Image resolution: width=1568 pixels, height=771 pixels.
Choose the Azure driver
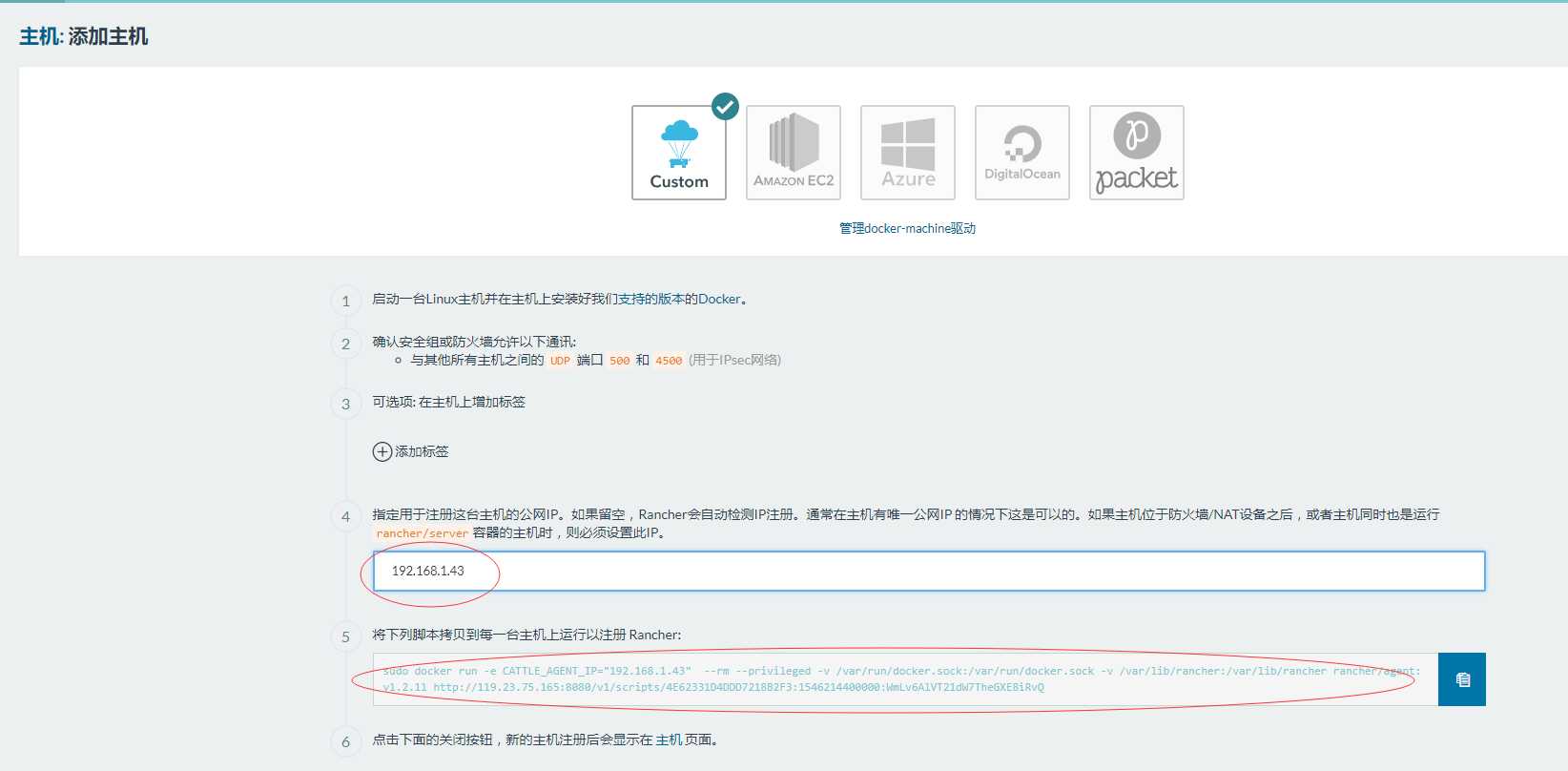pos(908,153)
